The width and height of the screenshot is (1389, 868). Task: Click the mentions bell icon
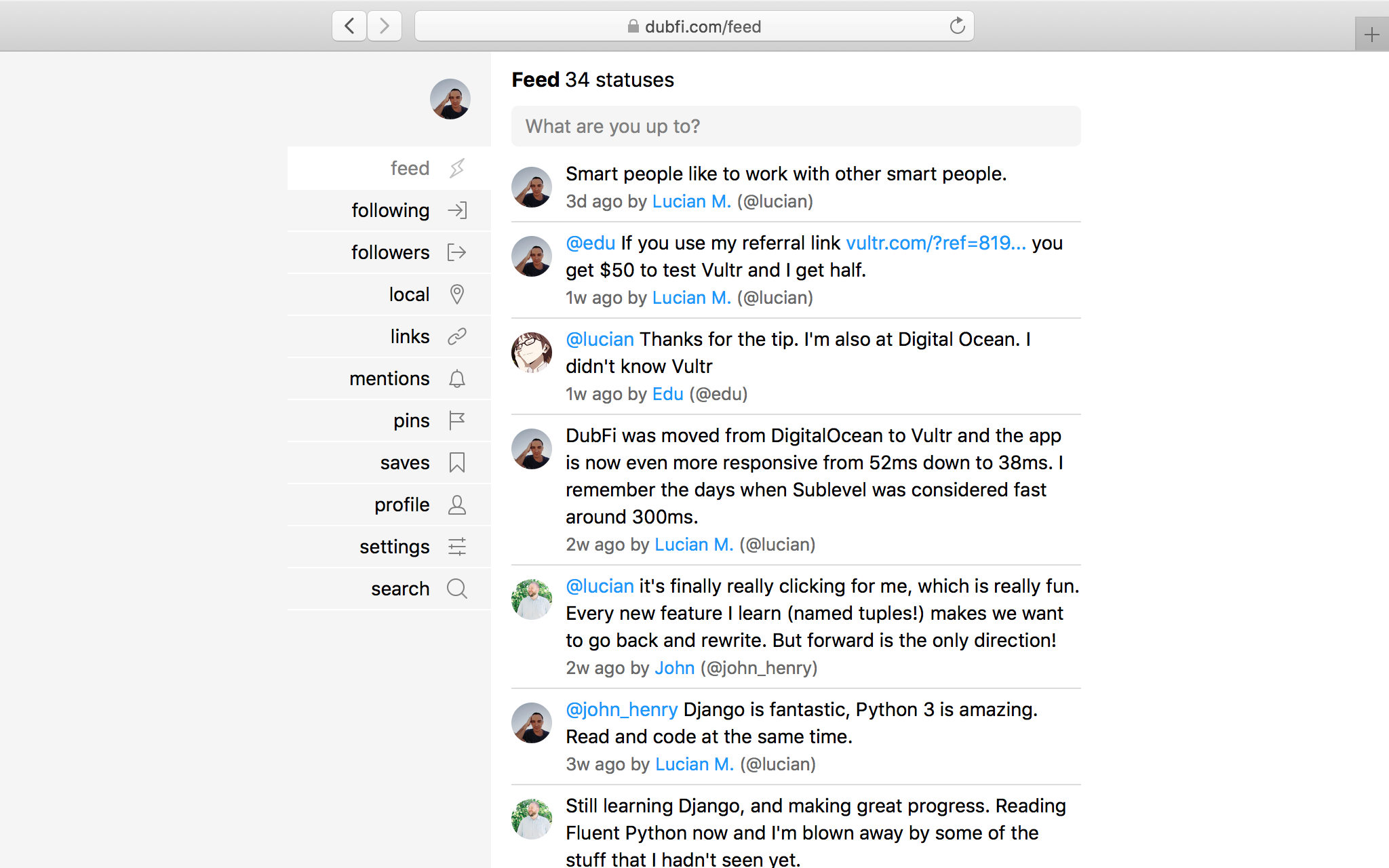click(x=457, y=378)
